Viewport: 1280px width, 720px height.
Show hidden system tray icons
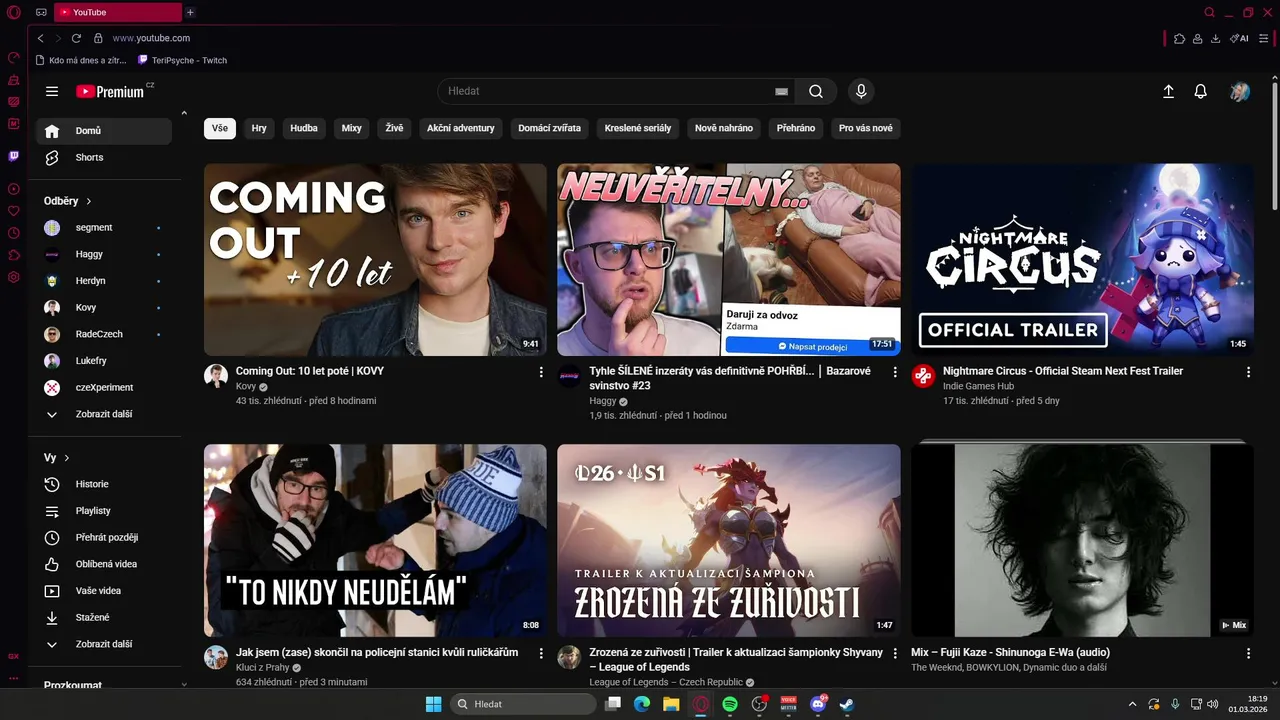point(1132,704)
